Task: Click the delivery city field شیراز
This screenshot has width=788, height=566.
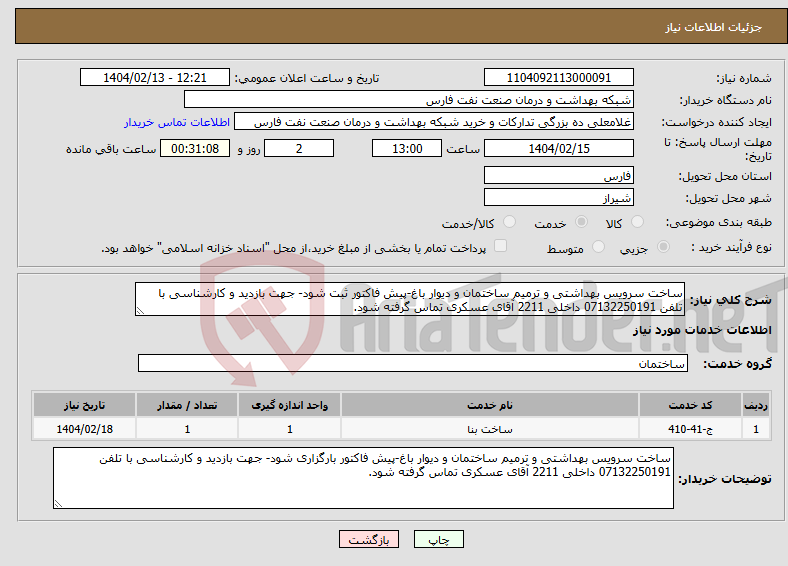Action: pyautogui.click(x=558, y=197)
